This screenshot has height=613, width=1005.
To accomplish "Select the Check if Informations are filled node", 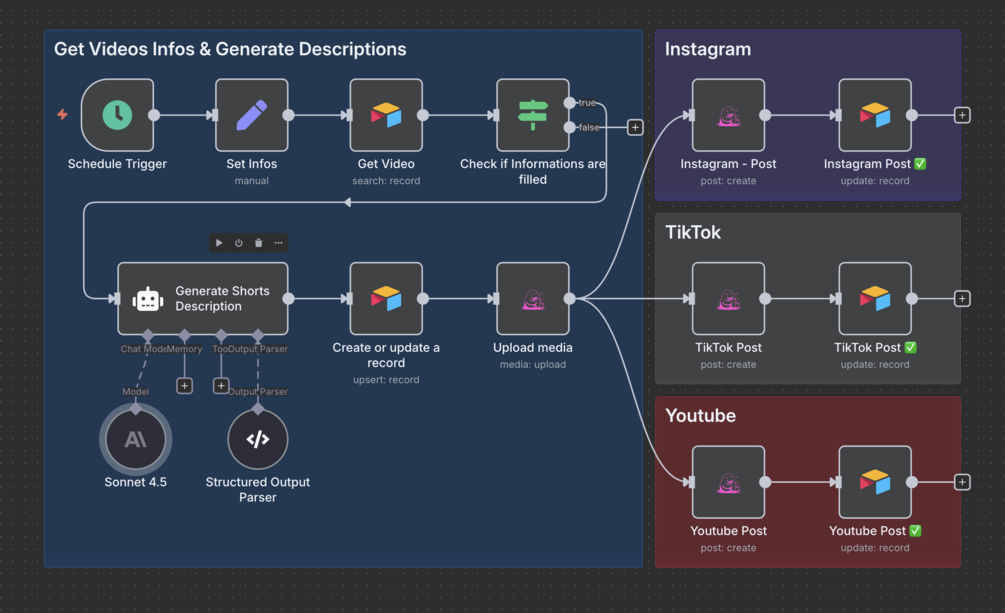I will (533, 115).
